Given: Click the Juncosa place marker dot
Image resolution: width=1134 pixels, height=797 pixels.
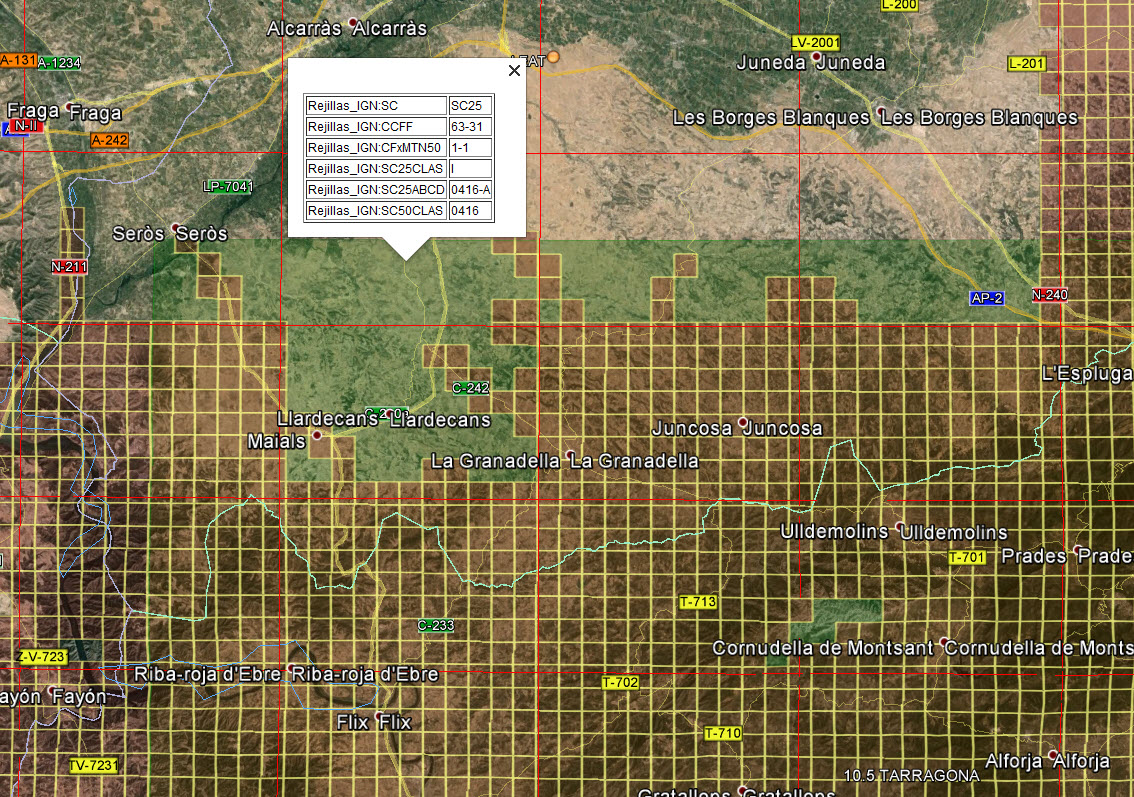Looking at the screenshot, I should [x=743, y=421].
